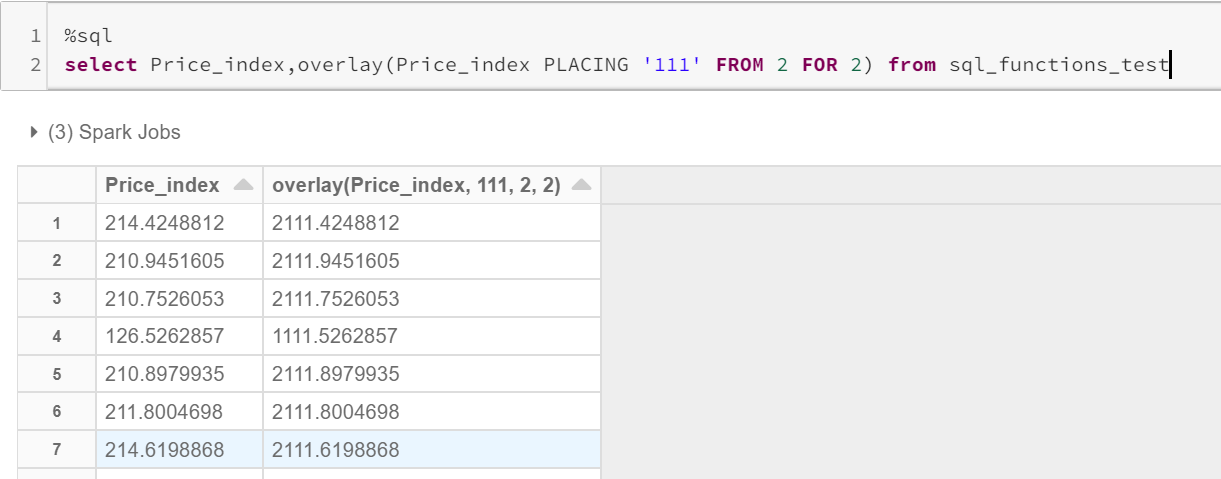Viewport: 1221px width, 479px height.
Task: Sort by the overlay column arrow
Action: [x=582, y=185]
